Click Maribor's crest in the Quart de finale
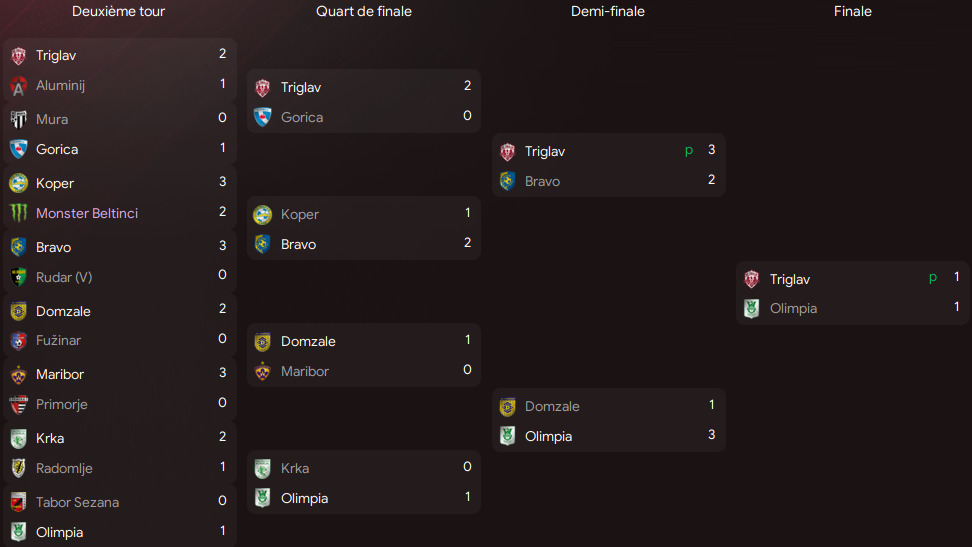972x547 pixels. click(263, 371)
